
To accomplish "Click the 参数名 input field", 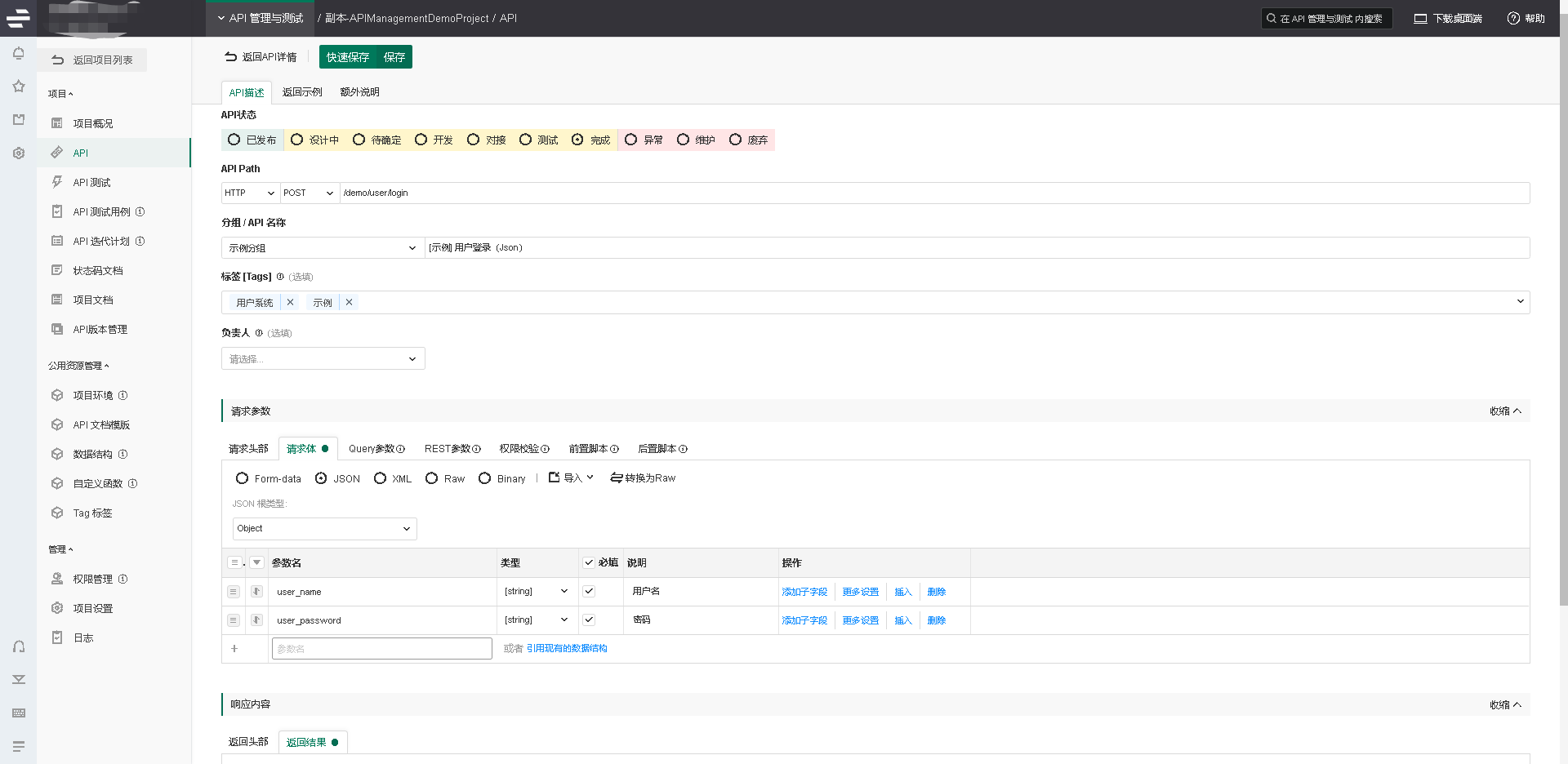I will (381, 647).
